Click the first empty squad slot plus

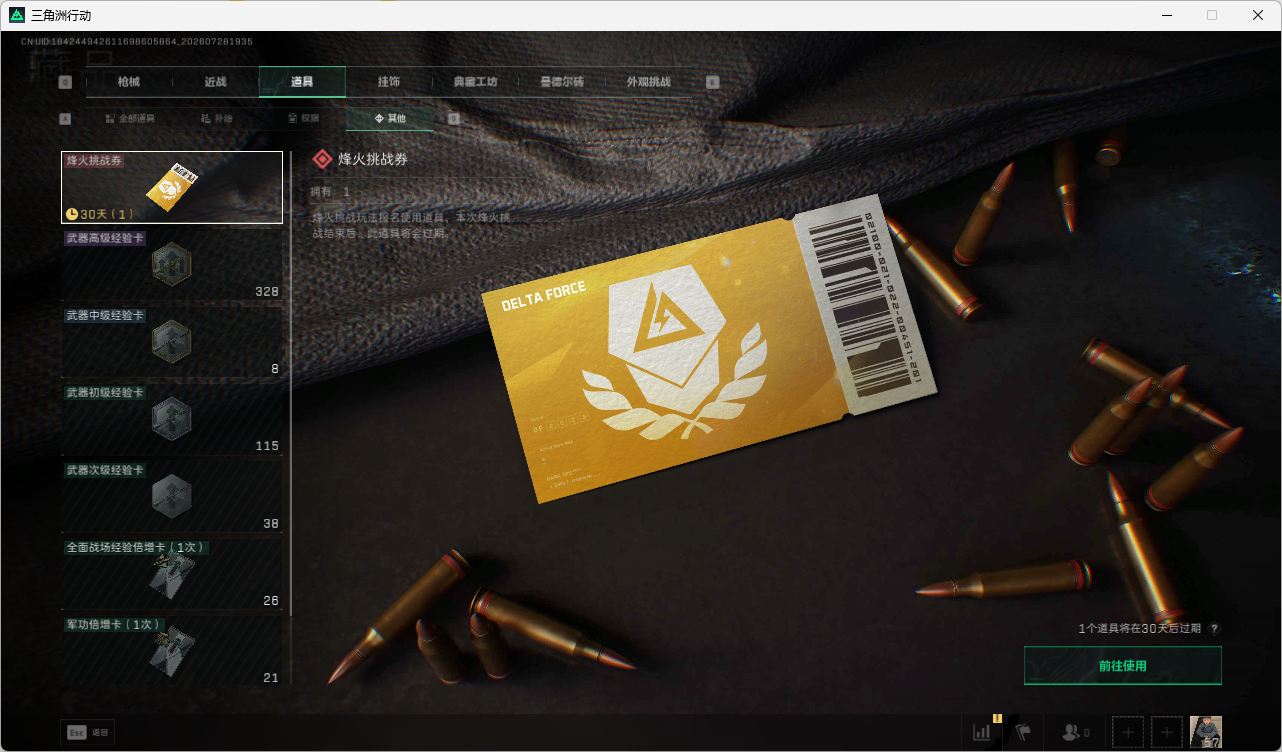pos(1128,733)
